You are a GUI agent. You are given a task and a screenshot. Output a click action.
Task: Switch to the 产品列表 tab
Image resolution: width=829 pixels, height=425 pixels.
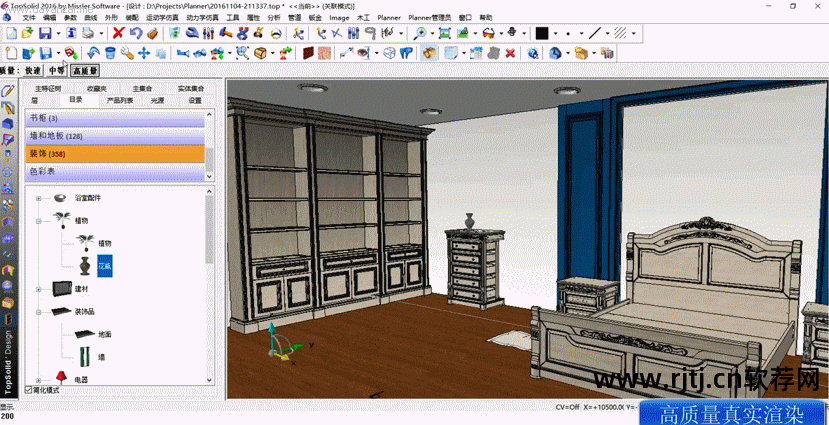tap(120, 100)
